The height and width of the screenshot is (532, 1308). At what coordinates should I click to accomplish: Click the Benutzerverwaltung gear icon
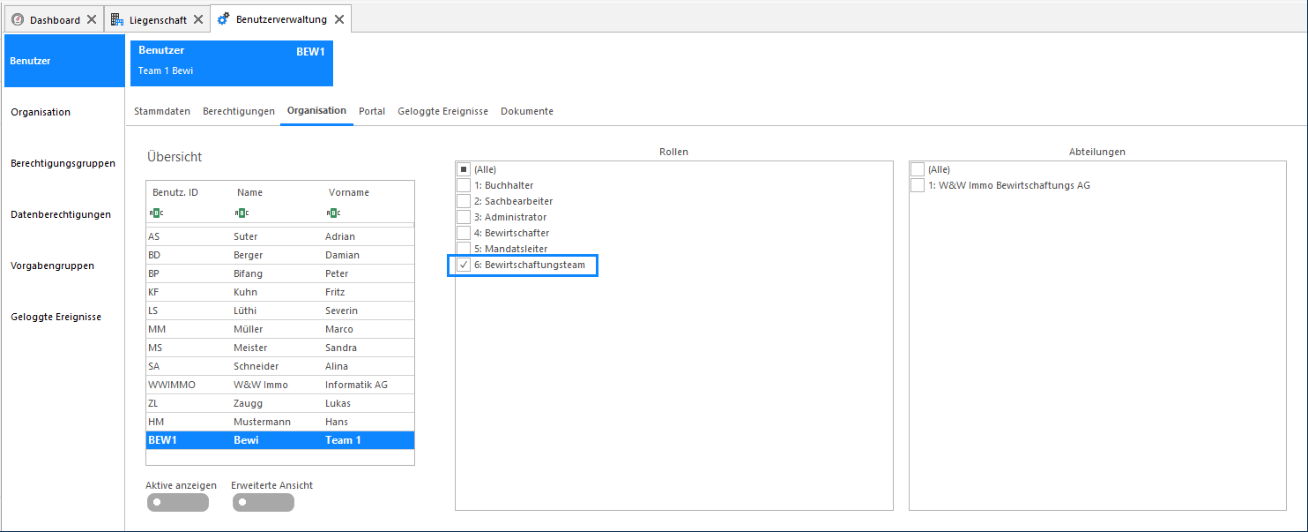pyautogui.click(x=223, y=20)
